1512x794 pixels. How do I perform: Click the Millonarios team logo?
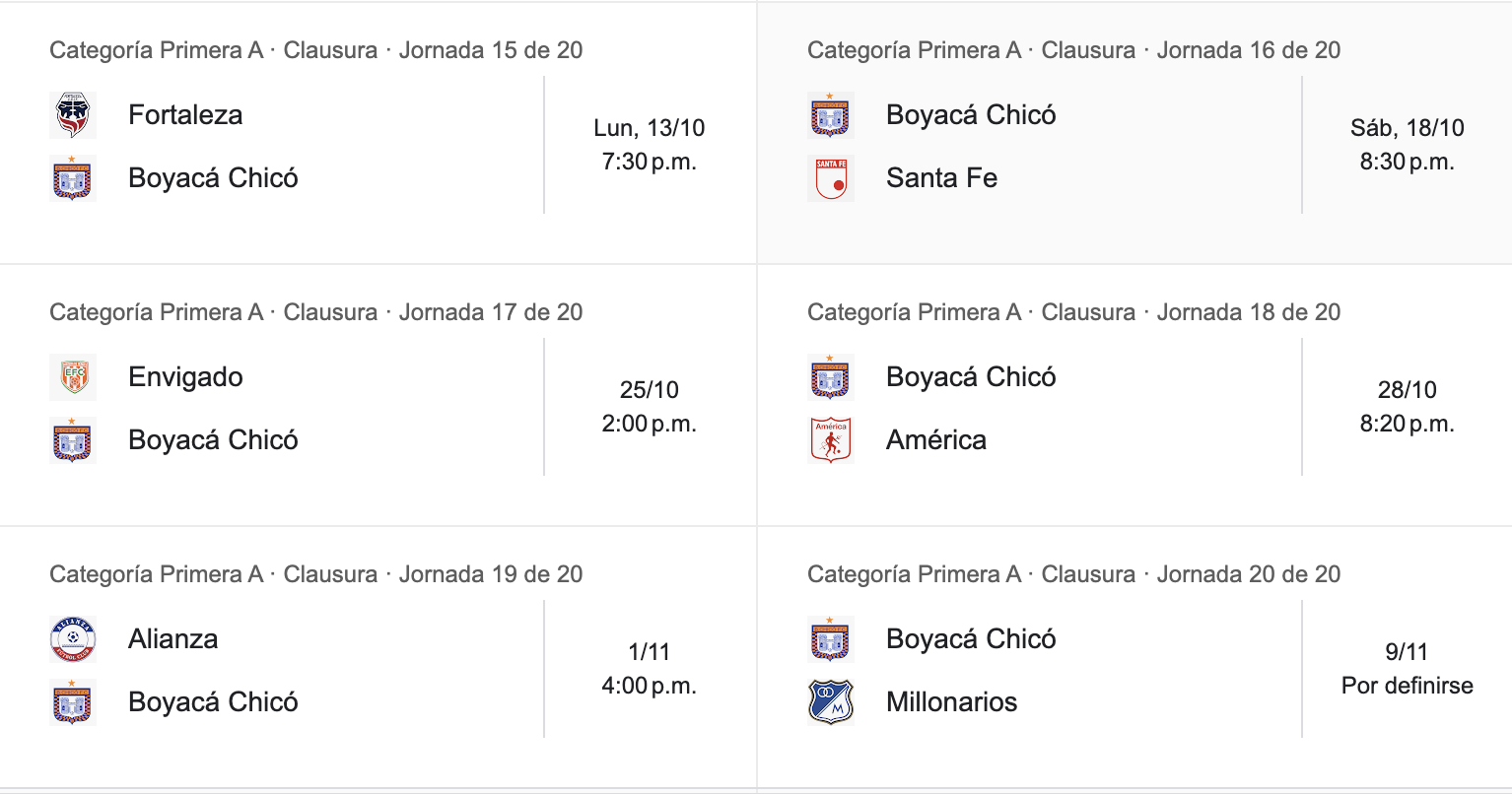tap(830, 702)
